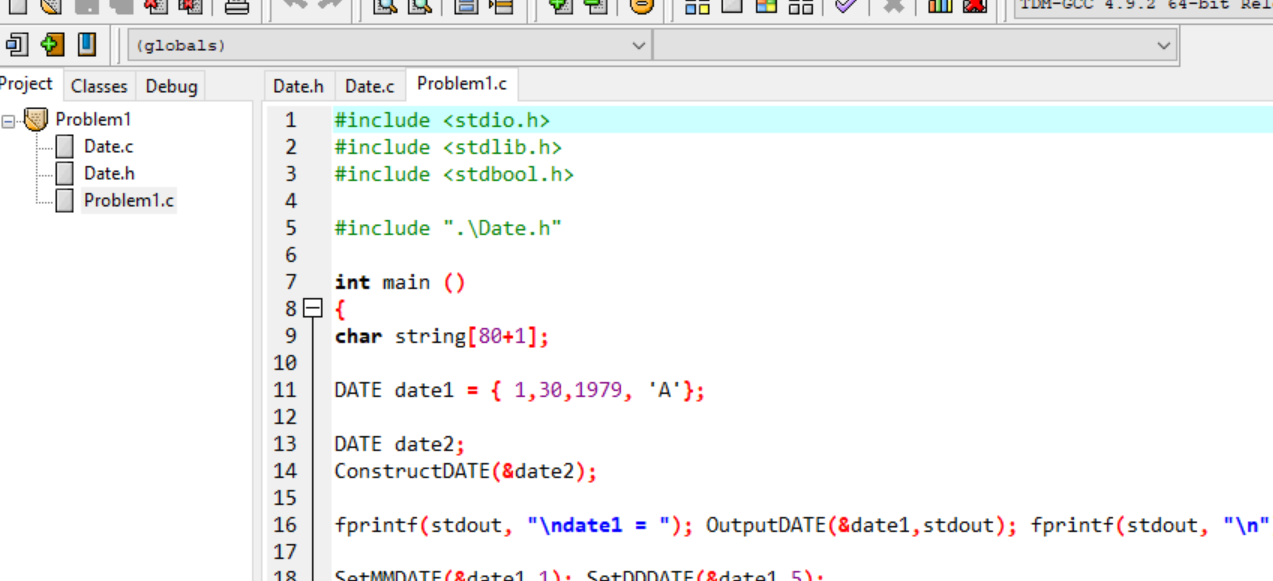
Task: Open the empty function list dropdown
Action: click(914, 45)
